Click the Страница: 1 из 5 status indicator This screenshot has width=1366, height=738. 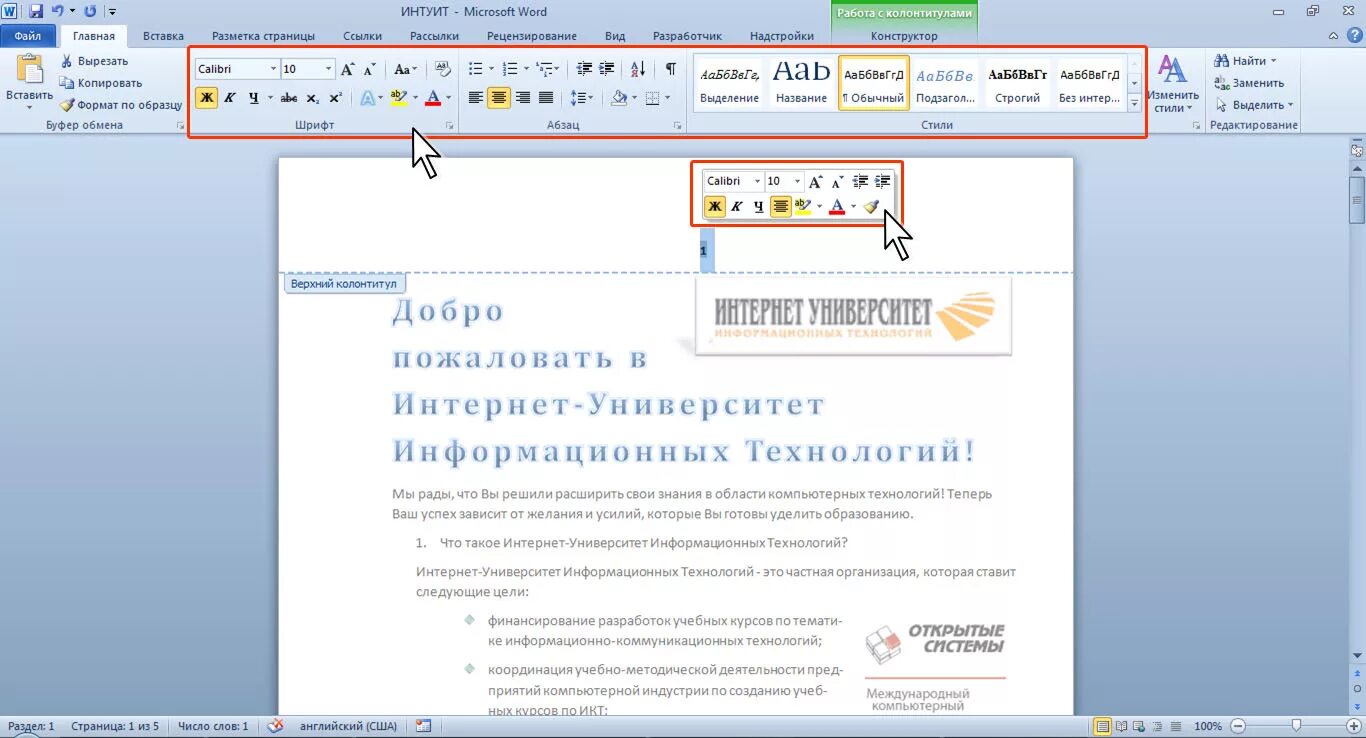point(117,726)
